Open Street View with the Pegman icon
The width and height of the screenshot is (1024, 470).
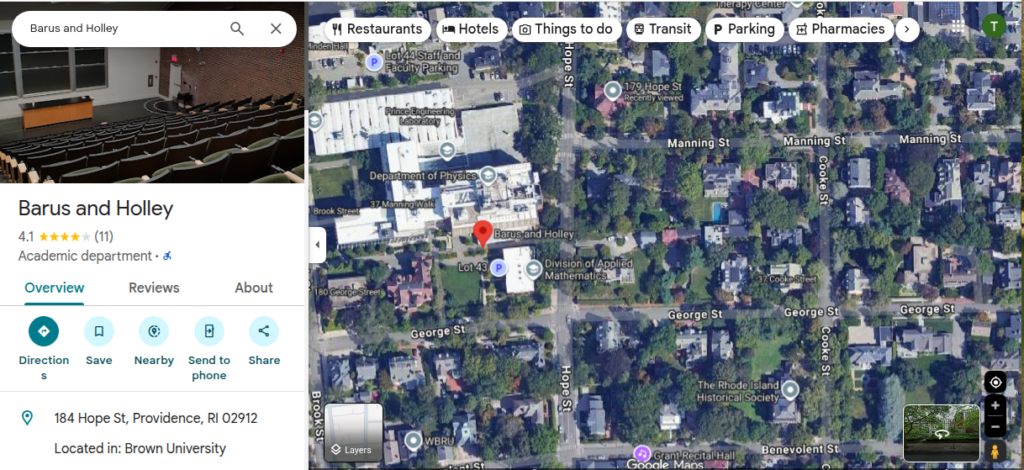pos(995,451)
